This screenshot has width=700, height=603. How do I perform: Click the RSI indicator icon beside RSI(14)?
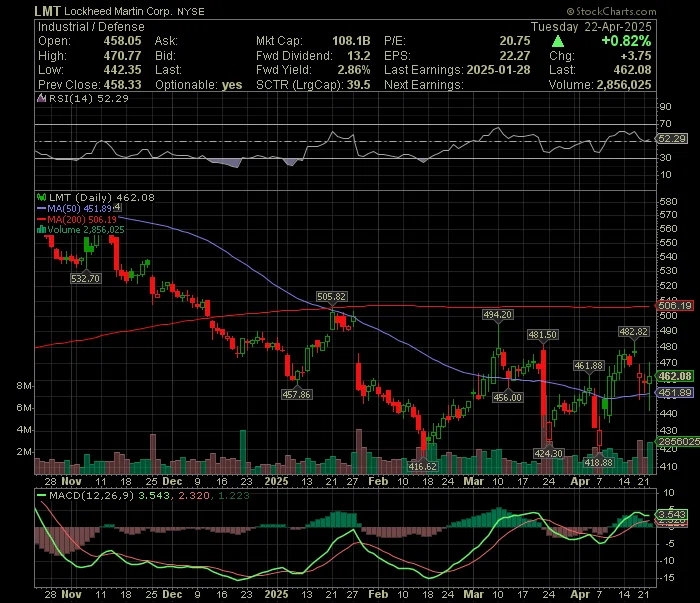pos(42,98)
